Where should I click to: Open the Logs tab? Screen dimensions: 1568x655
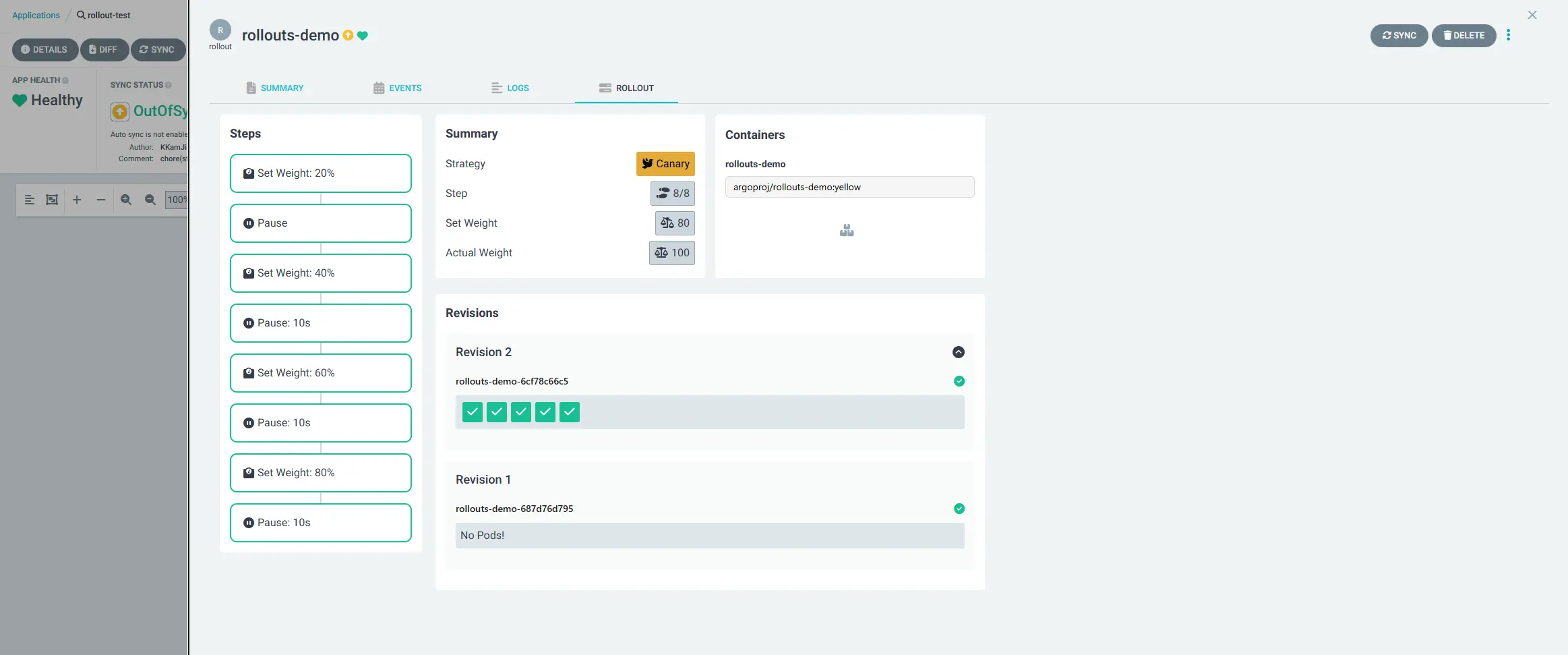point(510,88)
